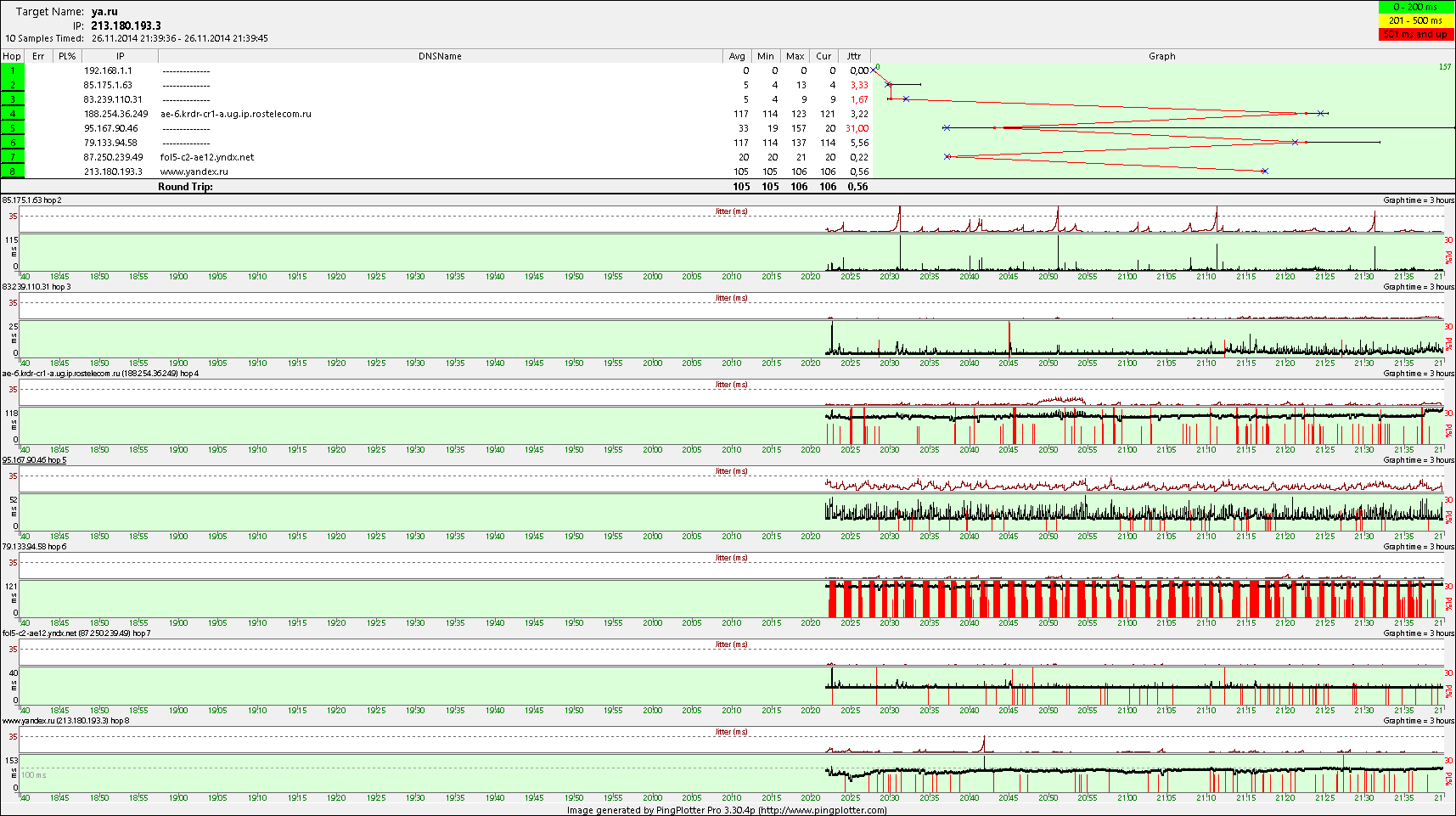Click the green 0 - 200 ms legend swatch

[x=1416, y=7]
